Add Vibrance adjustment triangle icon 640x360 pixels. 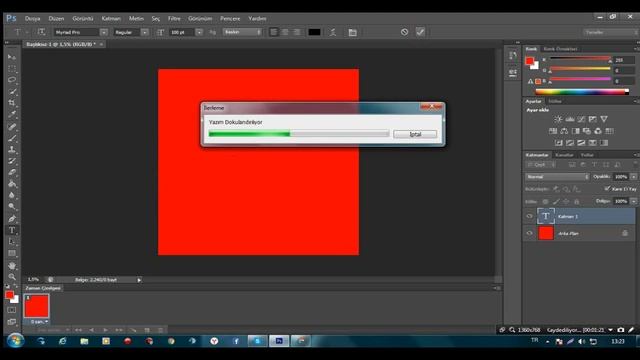[x=604, y=119]
